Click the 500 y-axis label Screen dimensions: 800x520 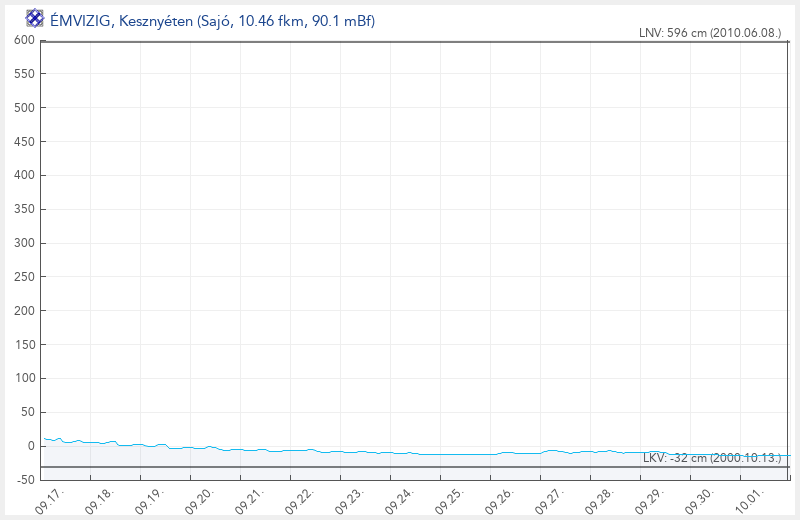[24, 108]
